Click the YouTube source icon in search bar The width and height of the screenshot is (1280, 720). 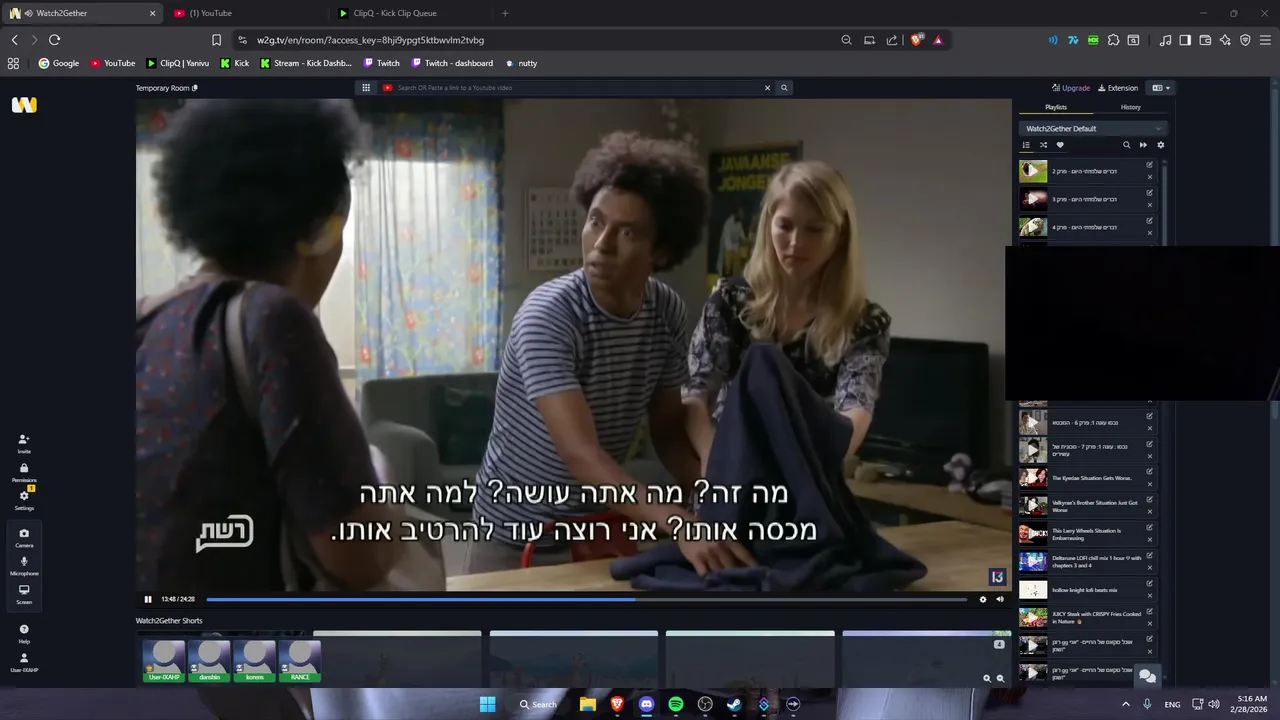click(x=388, y=88)
